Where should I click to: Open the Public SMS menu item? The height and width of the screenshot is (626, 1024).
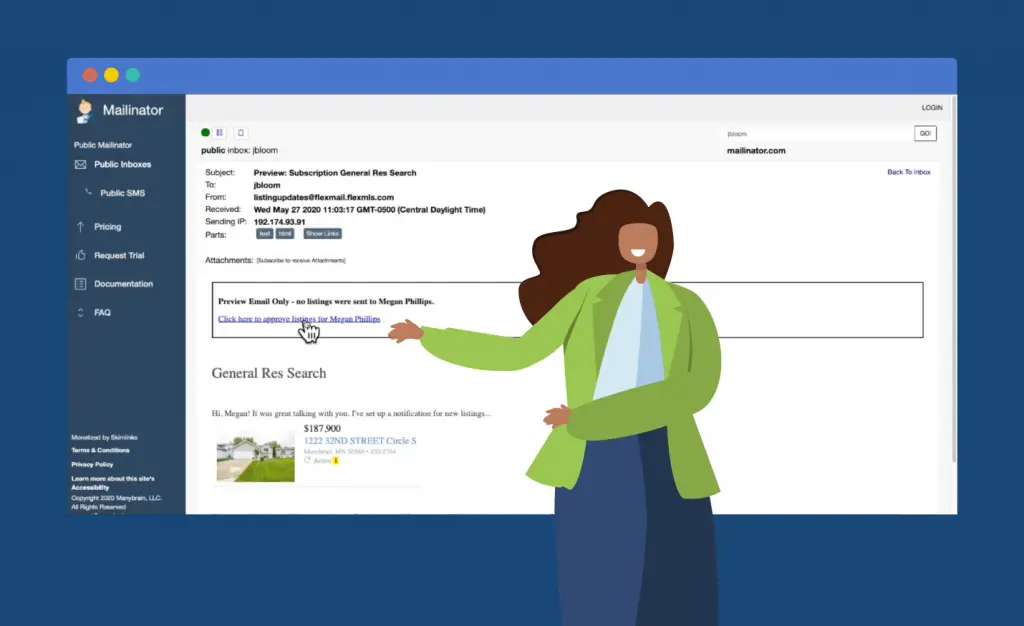pos(122,193)
